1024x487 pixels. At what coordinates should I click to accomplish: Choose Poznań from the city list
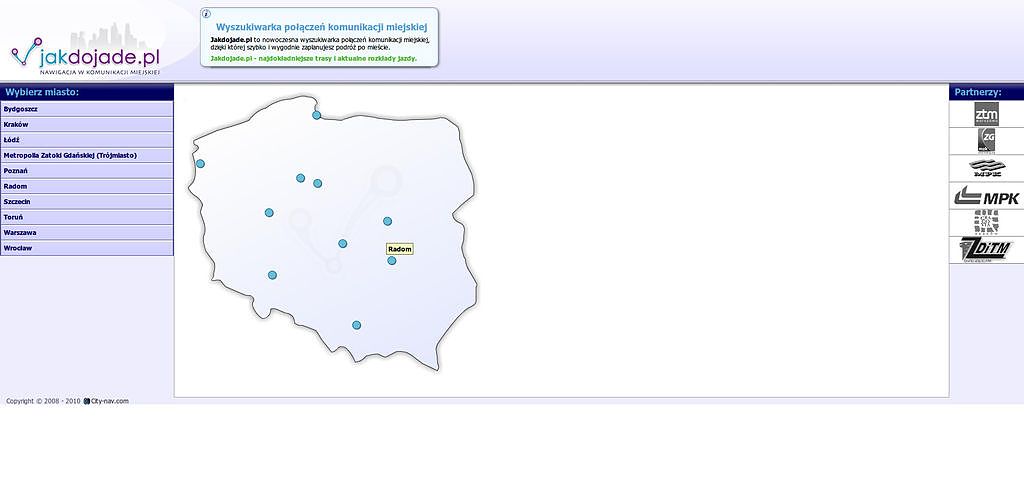coord(87,171)
